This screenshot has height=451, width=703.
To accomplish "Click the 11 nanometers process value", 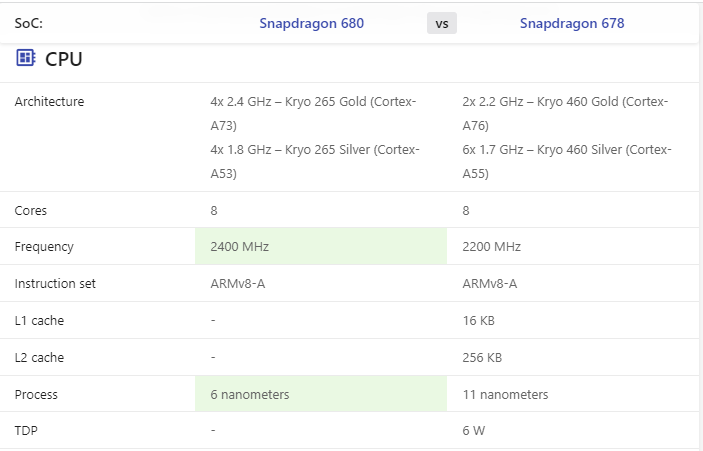I will [x=505, y=395].
